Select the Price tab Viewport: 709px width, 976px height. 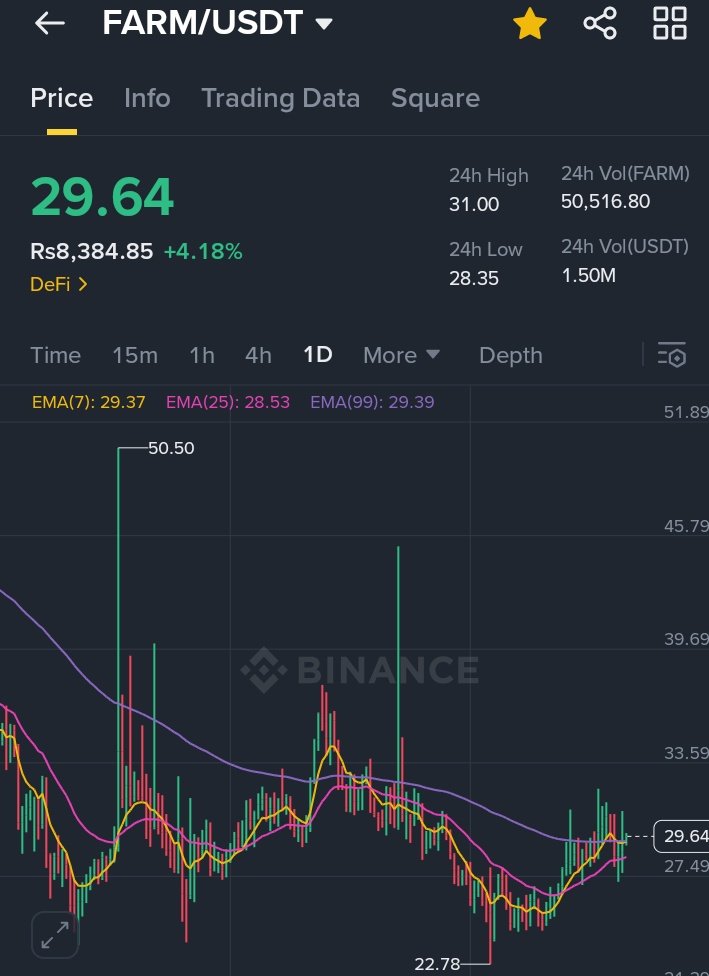62,98
